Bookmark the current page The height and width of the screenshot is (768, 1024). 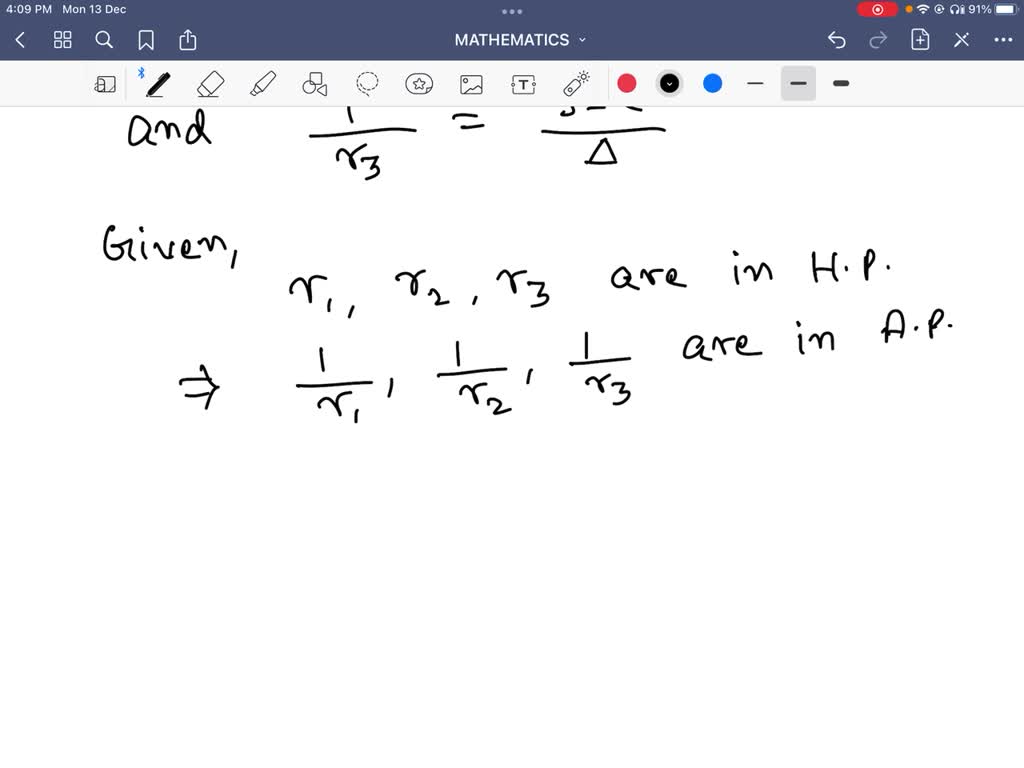(x=146, y=40)
